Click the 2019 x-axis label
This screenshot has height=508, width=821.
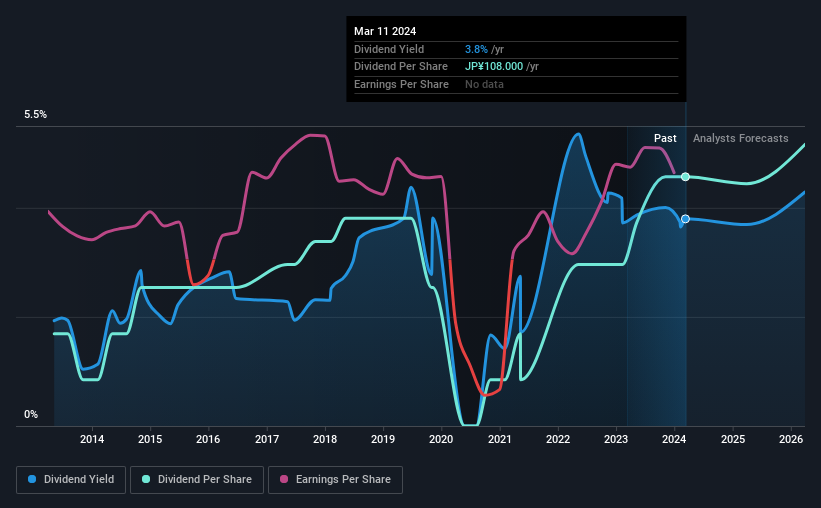pos(383,439)
